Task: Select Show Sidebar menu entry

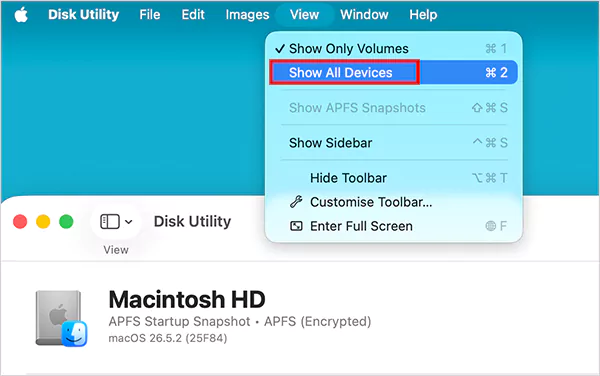Action: (x=393, y=143)
